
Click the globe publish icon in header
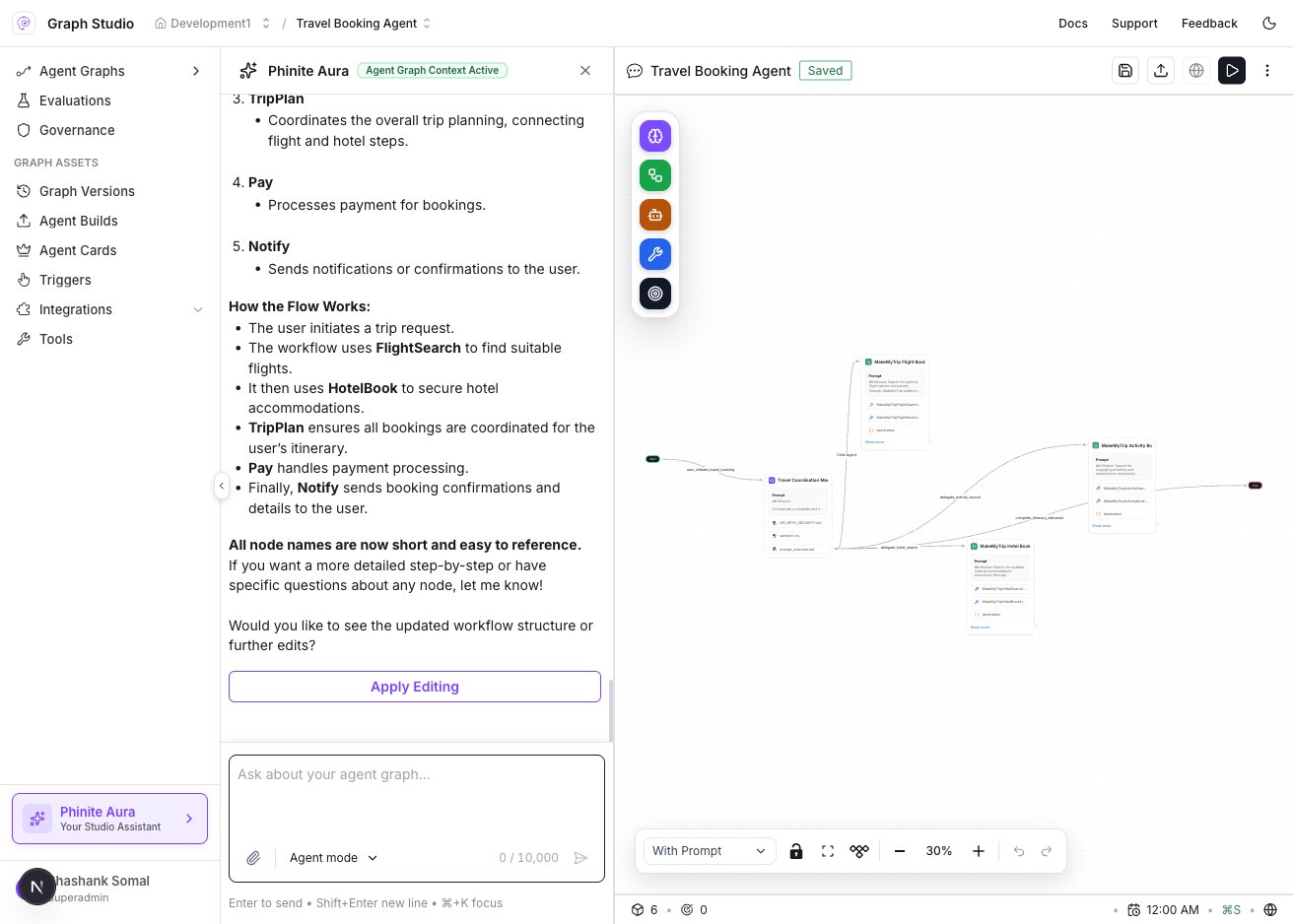[1196, 70]
